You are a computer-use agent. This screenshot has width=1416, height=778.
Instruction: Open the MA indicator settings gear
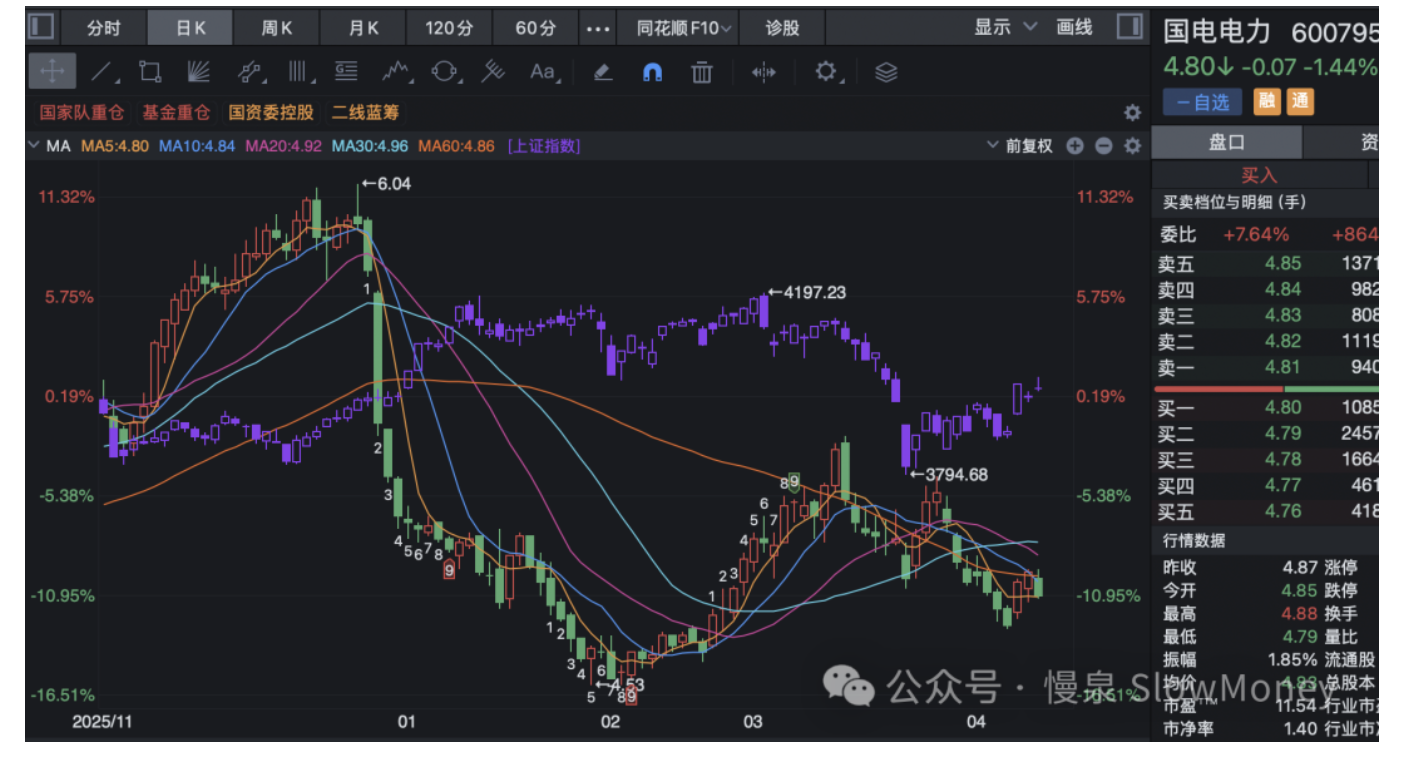pos(1132,146)
